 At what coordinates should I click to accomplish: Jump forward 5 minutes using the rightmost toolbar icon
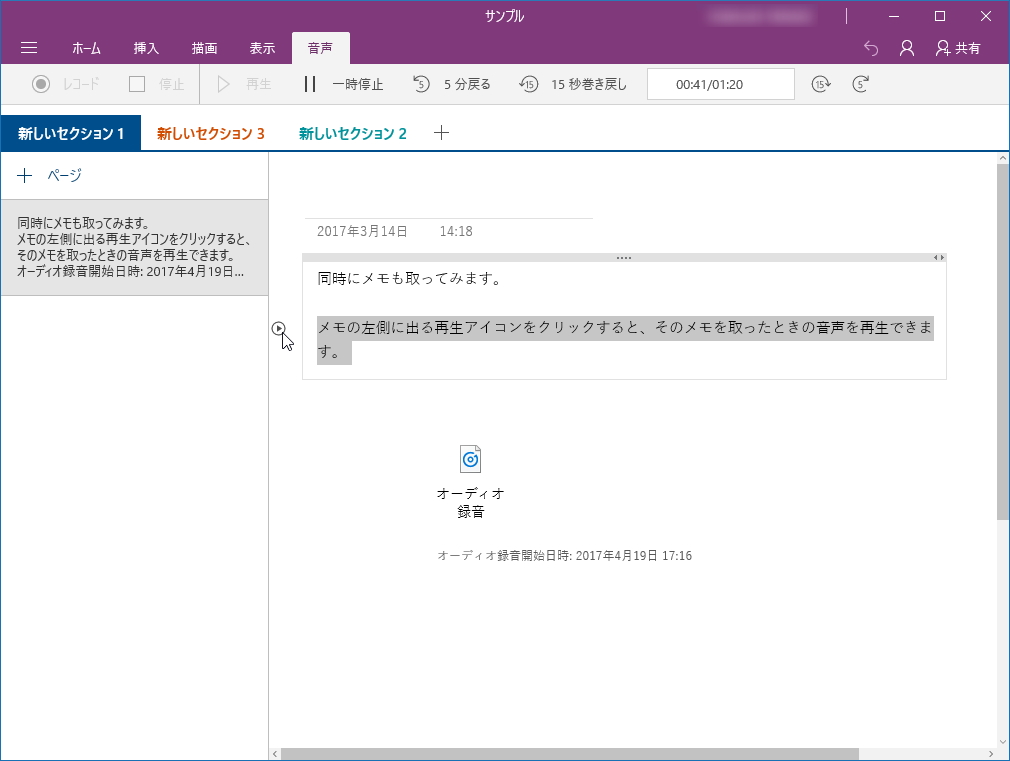[858, 84]
